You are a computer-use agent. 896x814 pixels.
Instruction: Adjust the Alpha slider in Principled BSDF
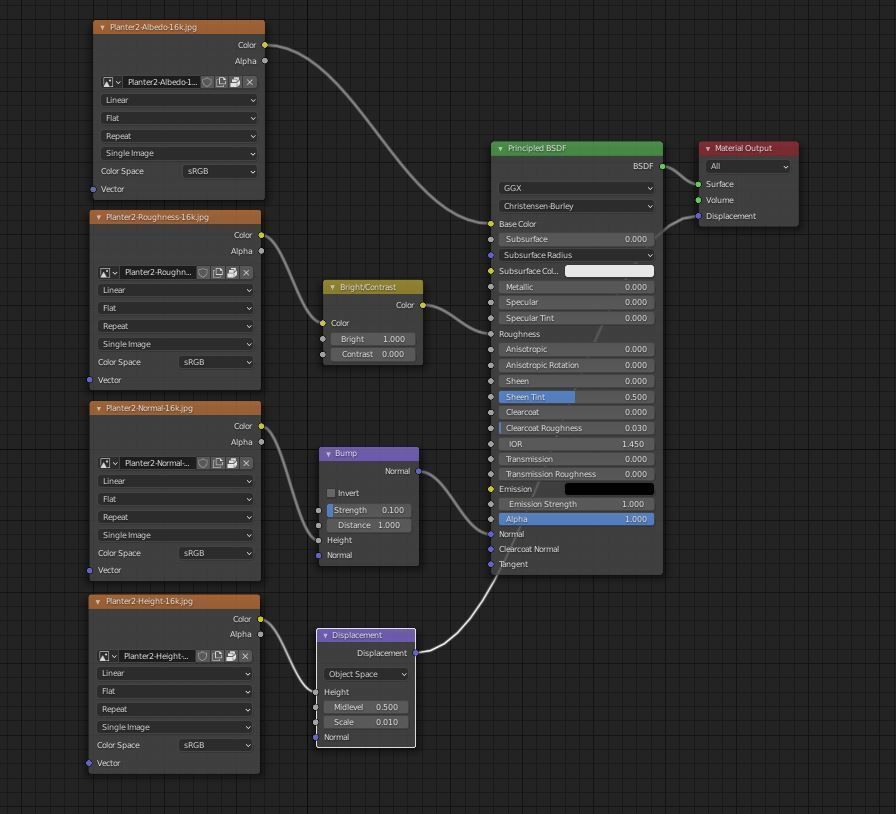click(x=577, y=519)
